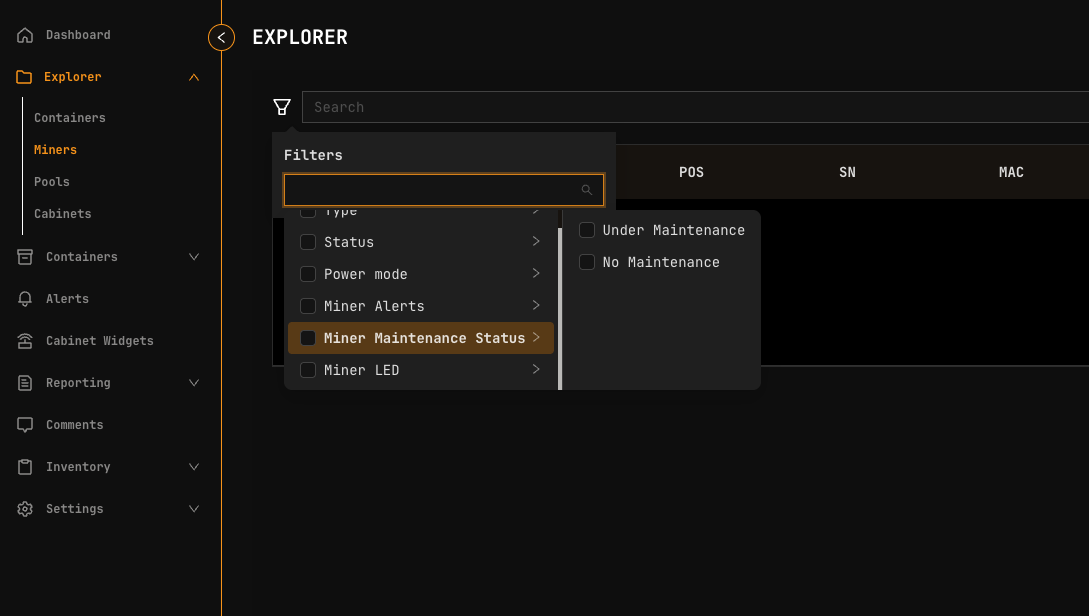Collapse the Explorer sidebar section
The width and height of the screenshot is (1089, 616).
click(193, 76)
